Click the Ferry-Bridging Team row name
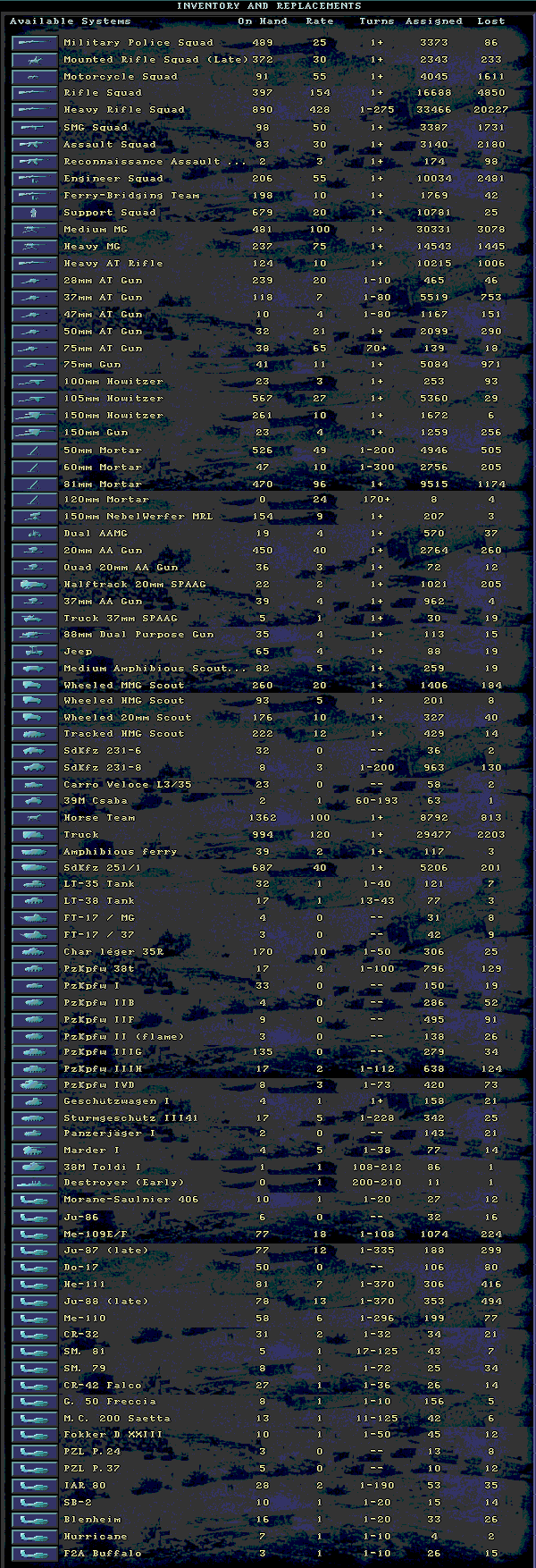The width and height of the screenshot is (536, 1568). pos(131,195)
